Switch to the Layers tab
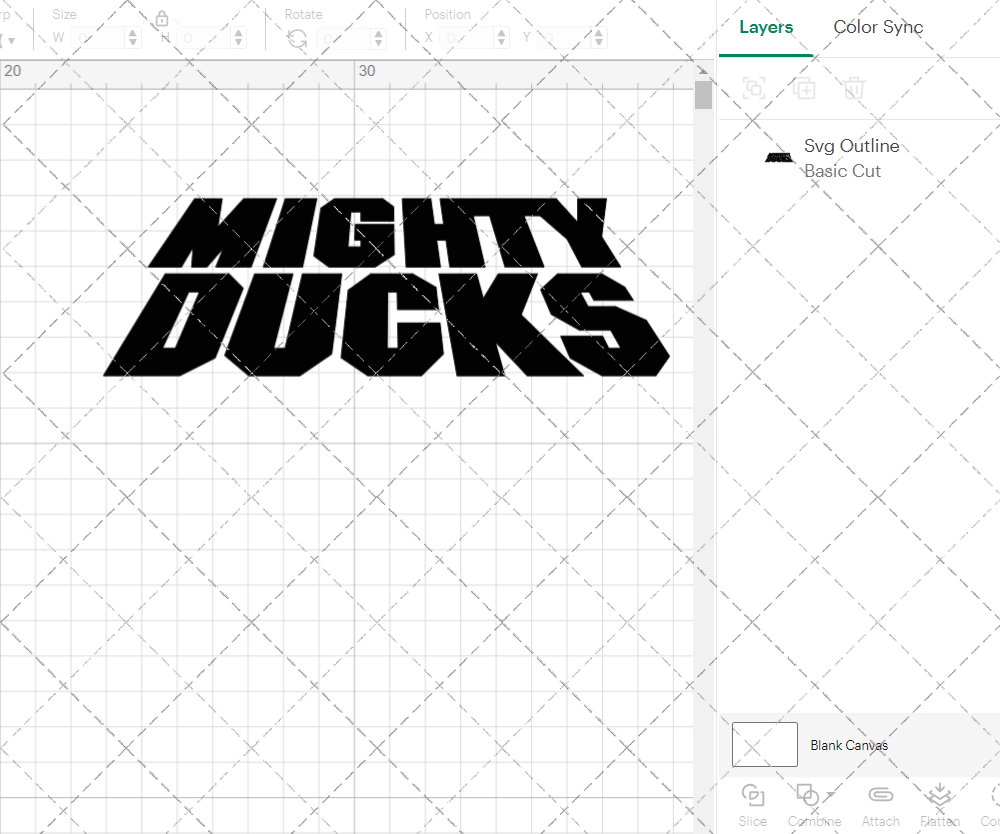Screen dimensions: 1000x834 (x=765, y=27)
